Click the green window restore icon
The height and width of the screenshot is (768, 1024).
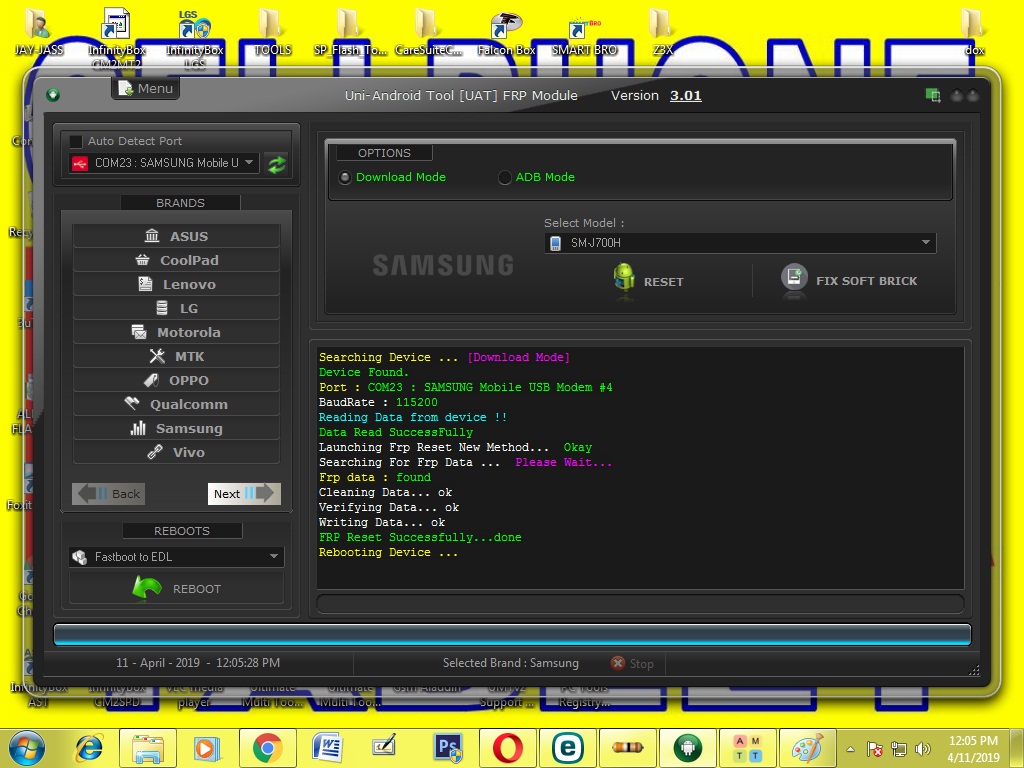coord(933,95)
